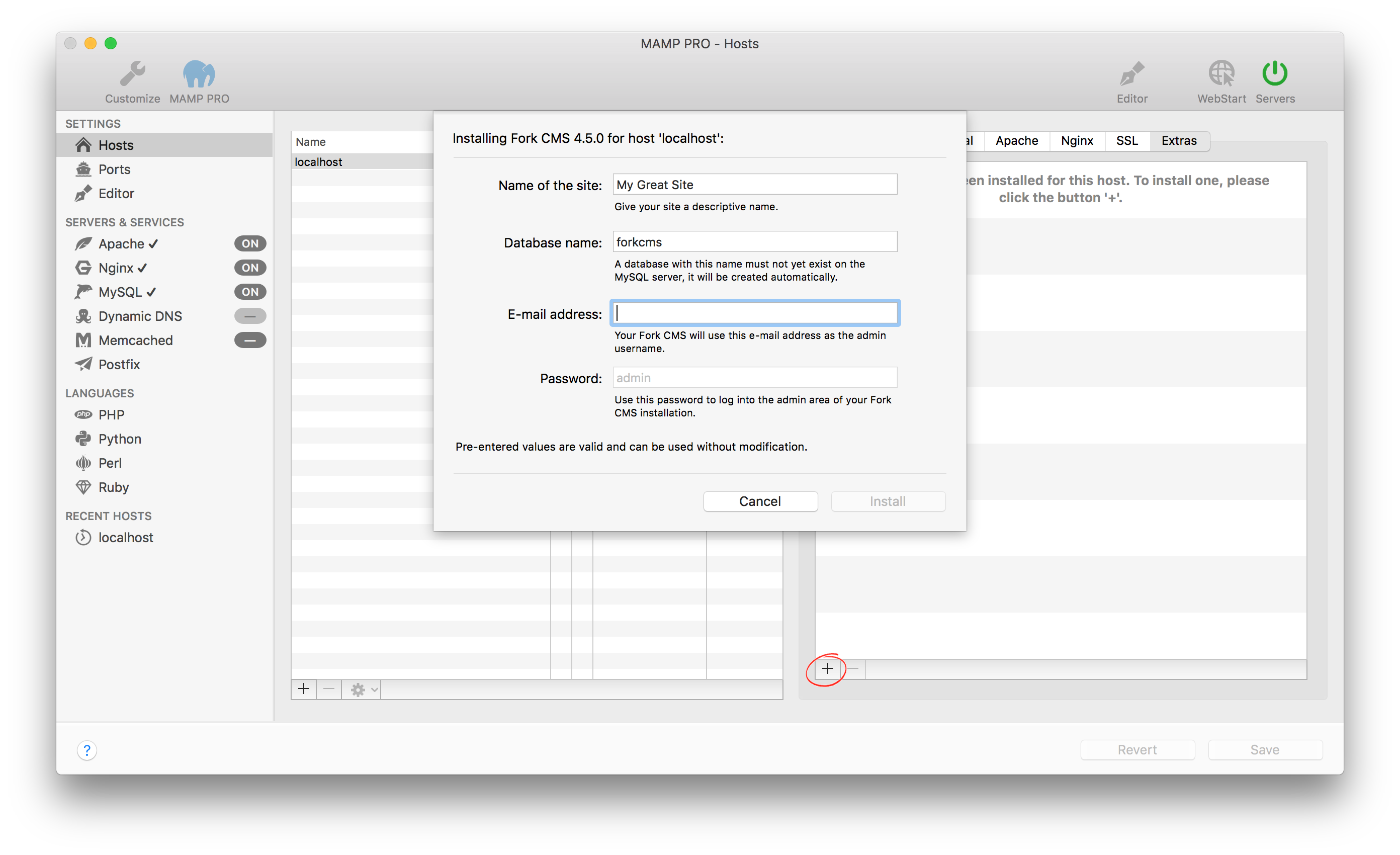Cancel the Fork CMS installation dialog
The image size is (1400, 855).
pyautogui.click(x=760, y=501)
